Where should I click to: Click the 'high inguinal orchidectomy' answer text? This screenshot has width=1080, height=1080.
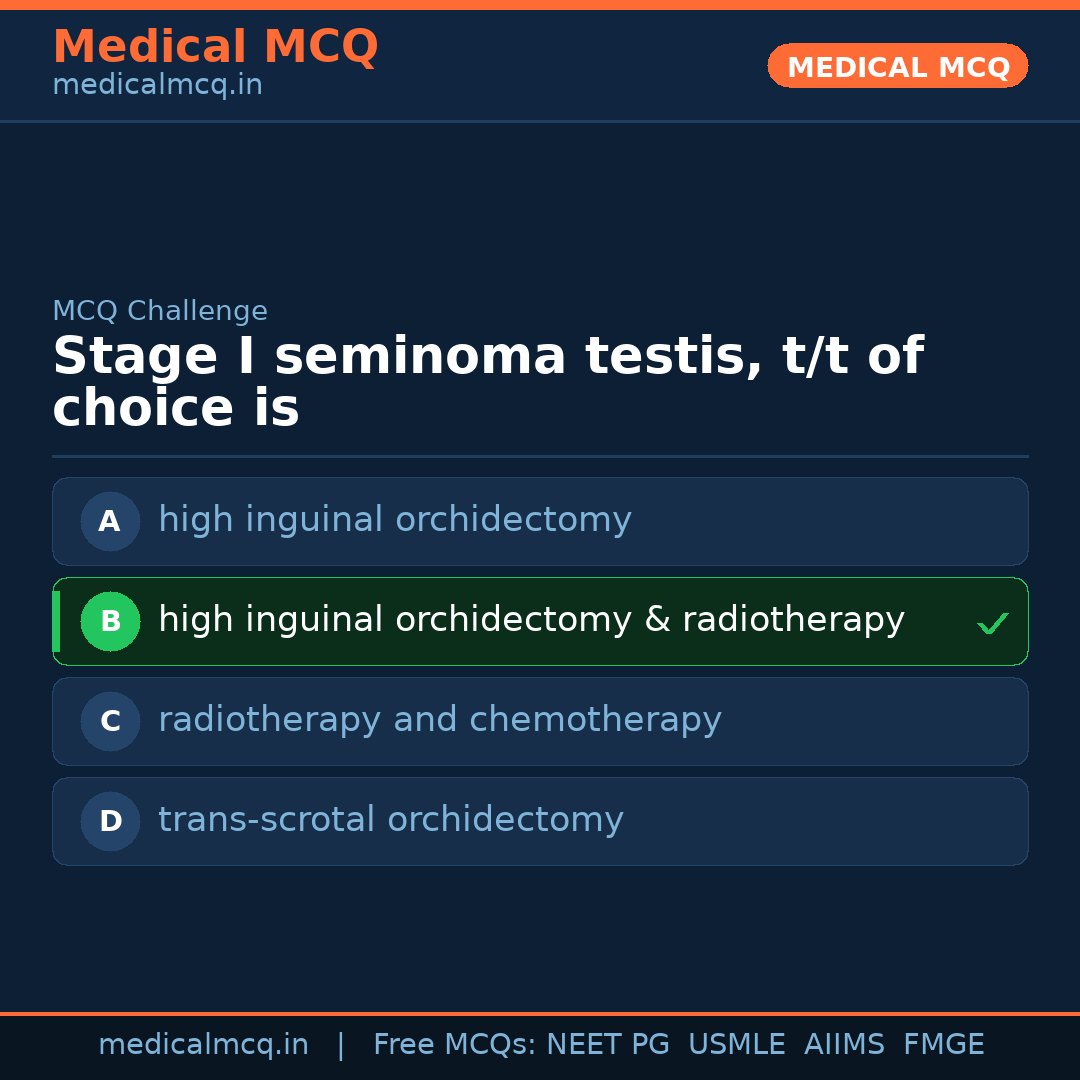point(394,520)
